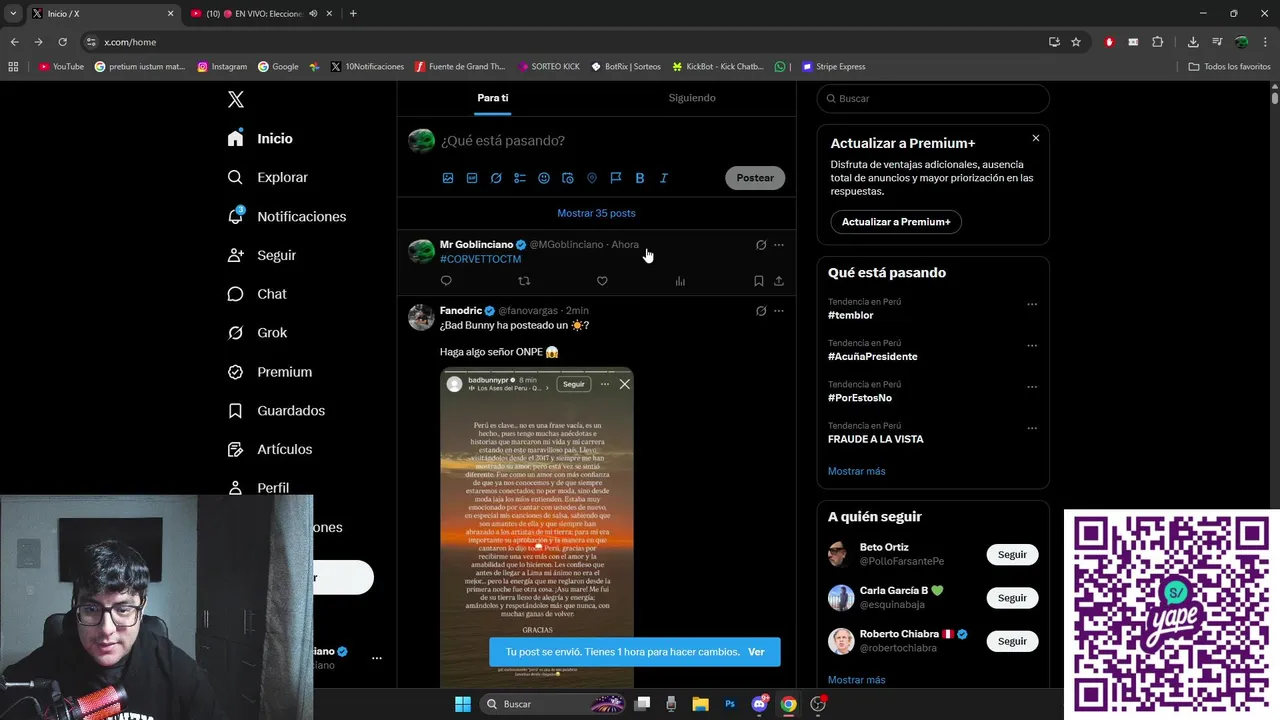The image size is (1280, 720).
Task: Click Mostrar más under trending topics
Action: pos(857,471)
